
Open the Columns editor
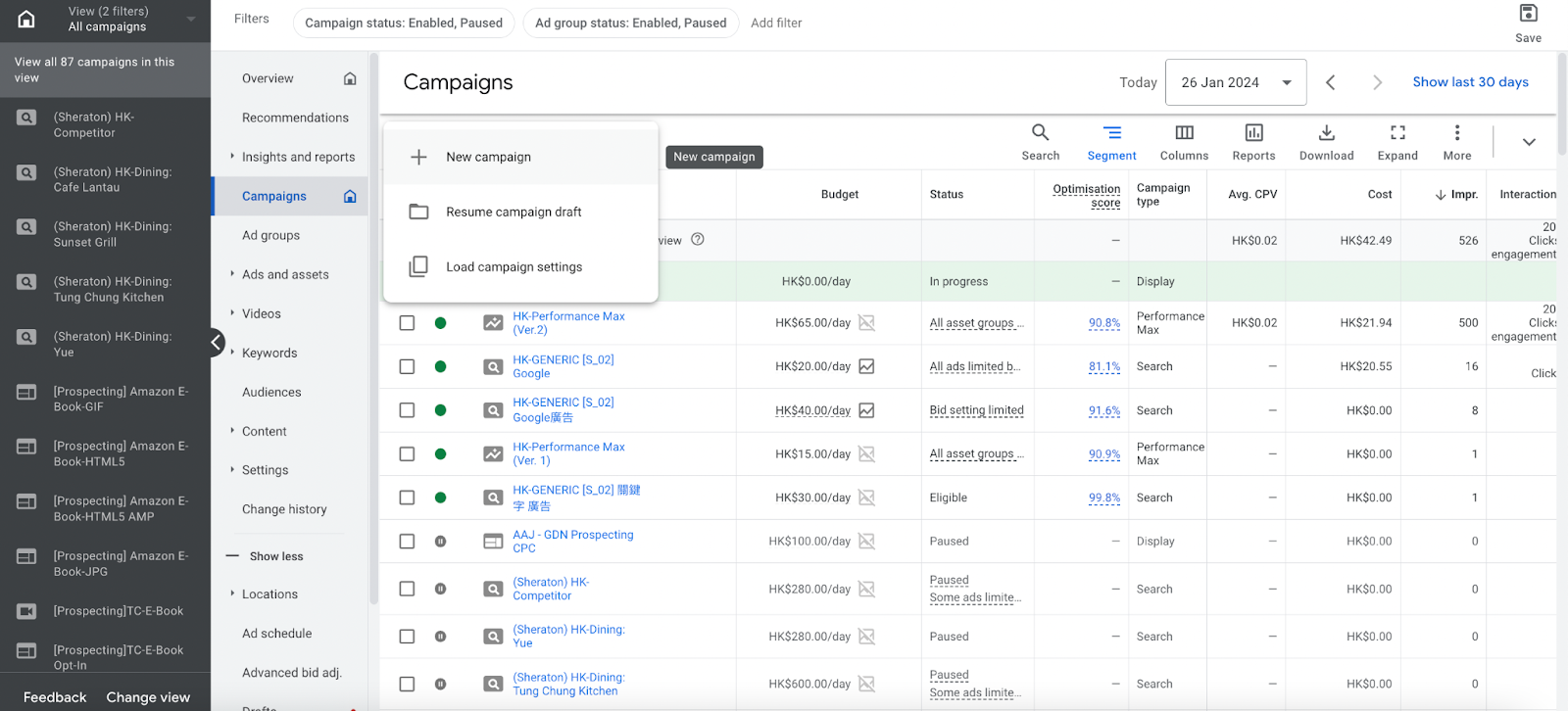pos(1184,142)
